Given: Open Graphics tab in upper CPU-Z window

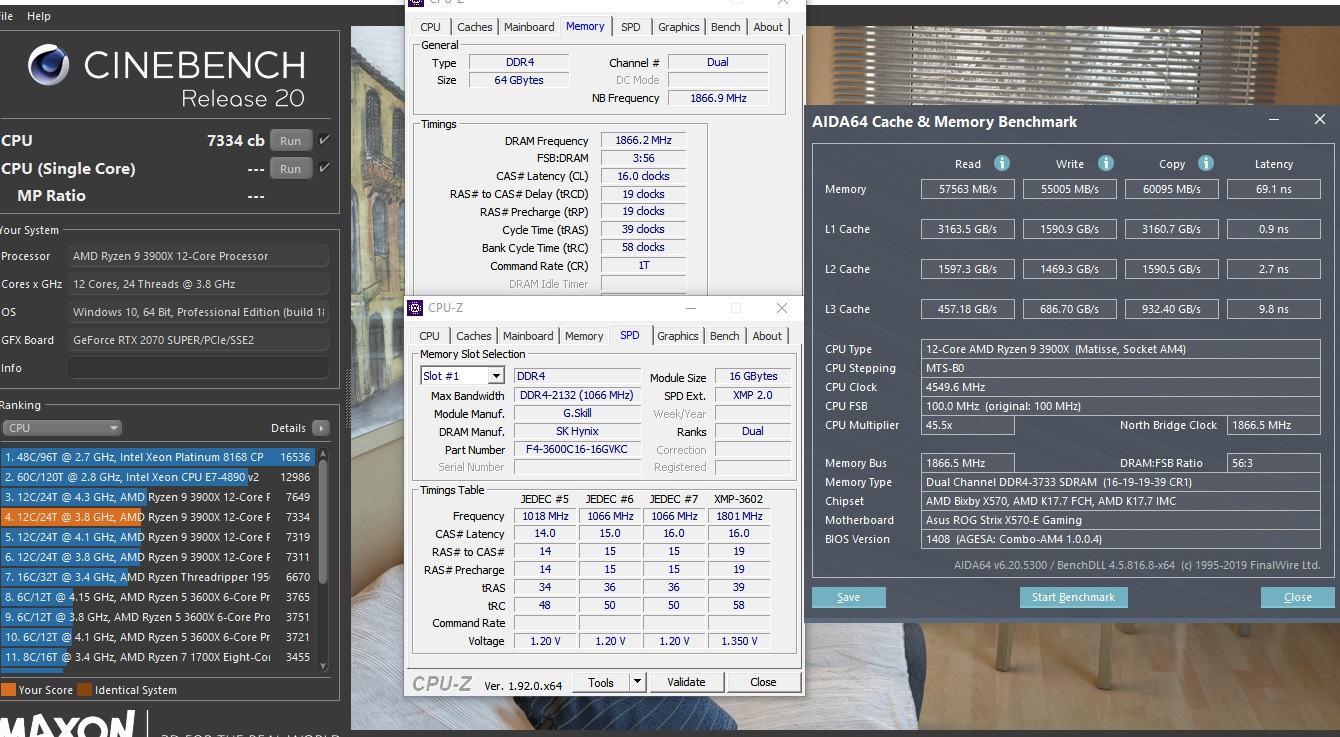Looking at the screenshot, I should (x=679, y=27).
